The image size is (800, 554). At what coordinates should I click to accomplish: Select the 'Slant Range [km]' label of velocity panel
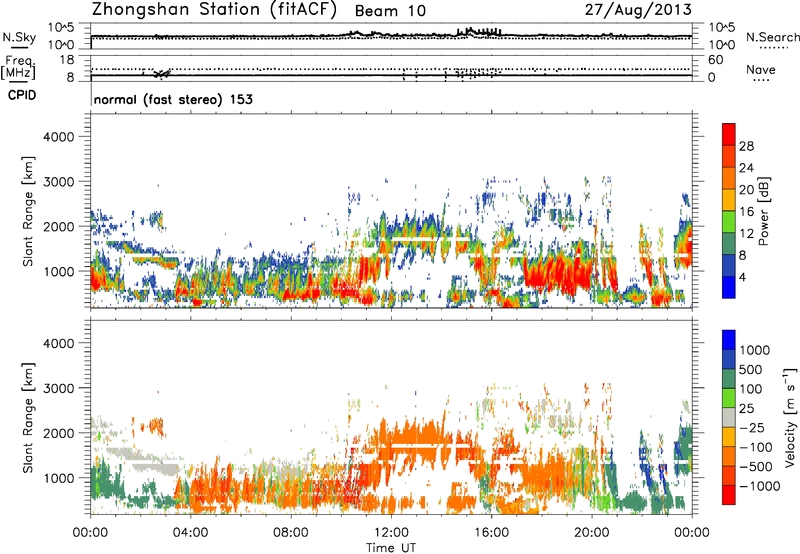[28, 417]
